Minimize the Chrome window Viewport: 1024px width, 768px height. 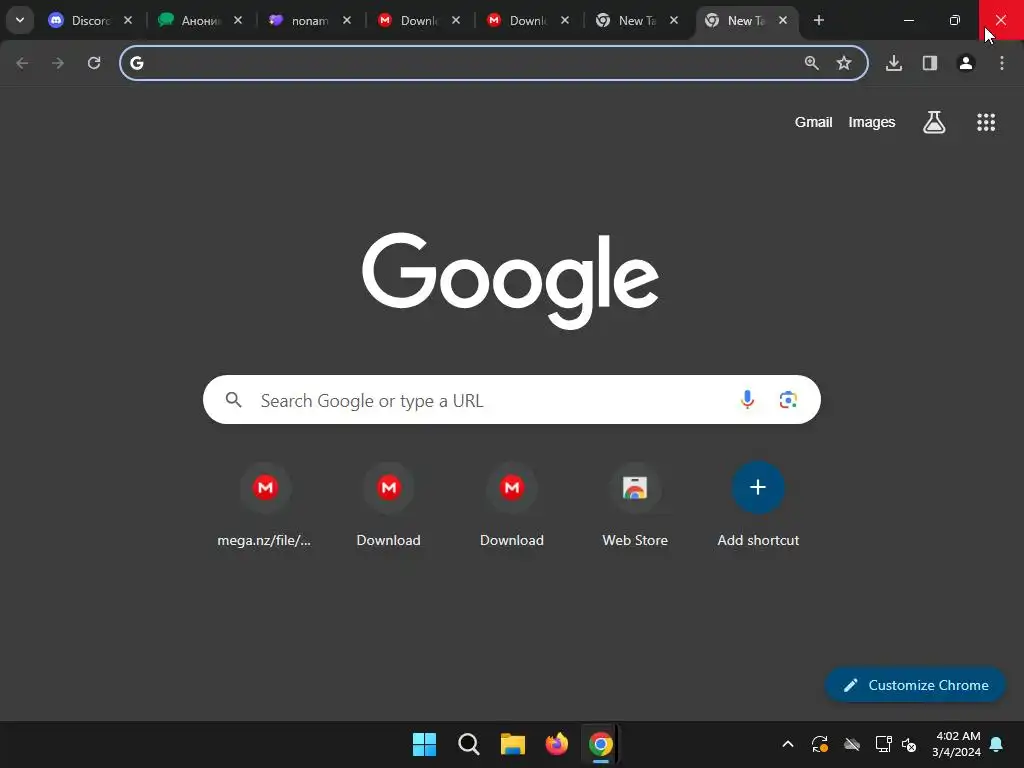[908, 20]
